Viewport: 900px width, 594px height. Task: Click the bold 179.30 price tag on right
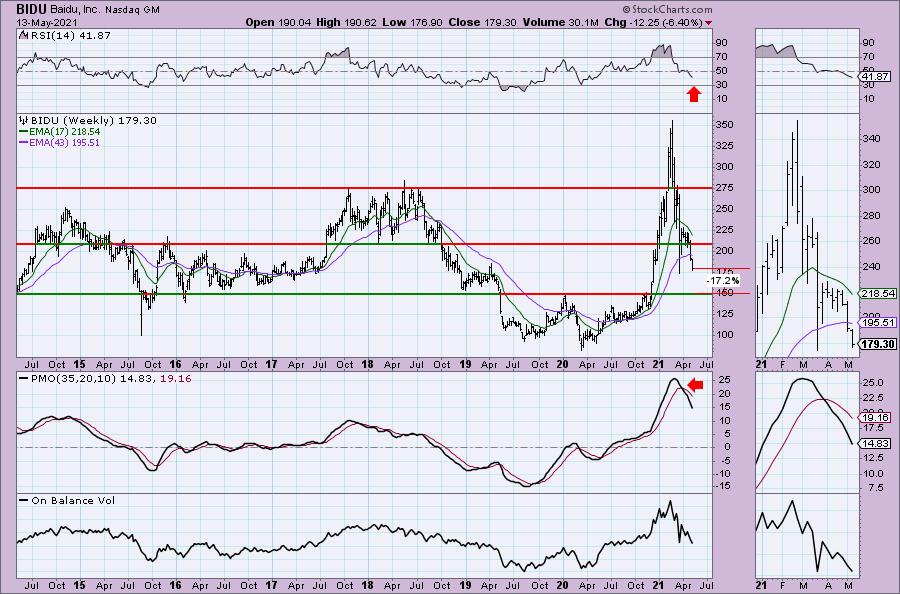(878, 344)
